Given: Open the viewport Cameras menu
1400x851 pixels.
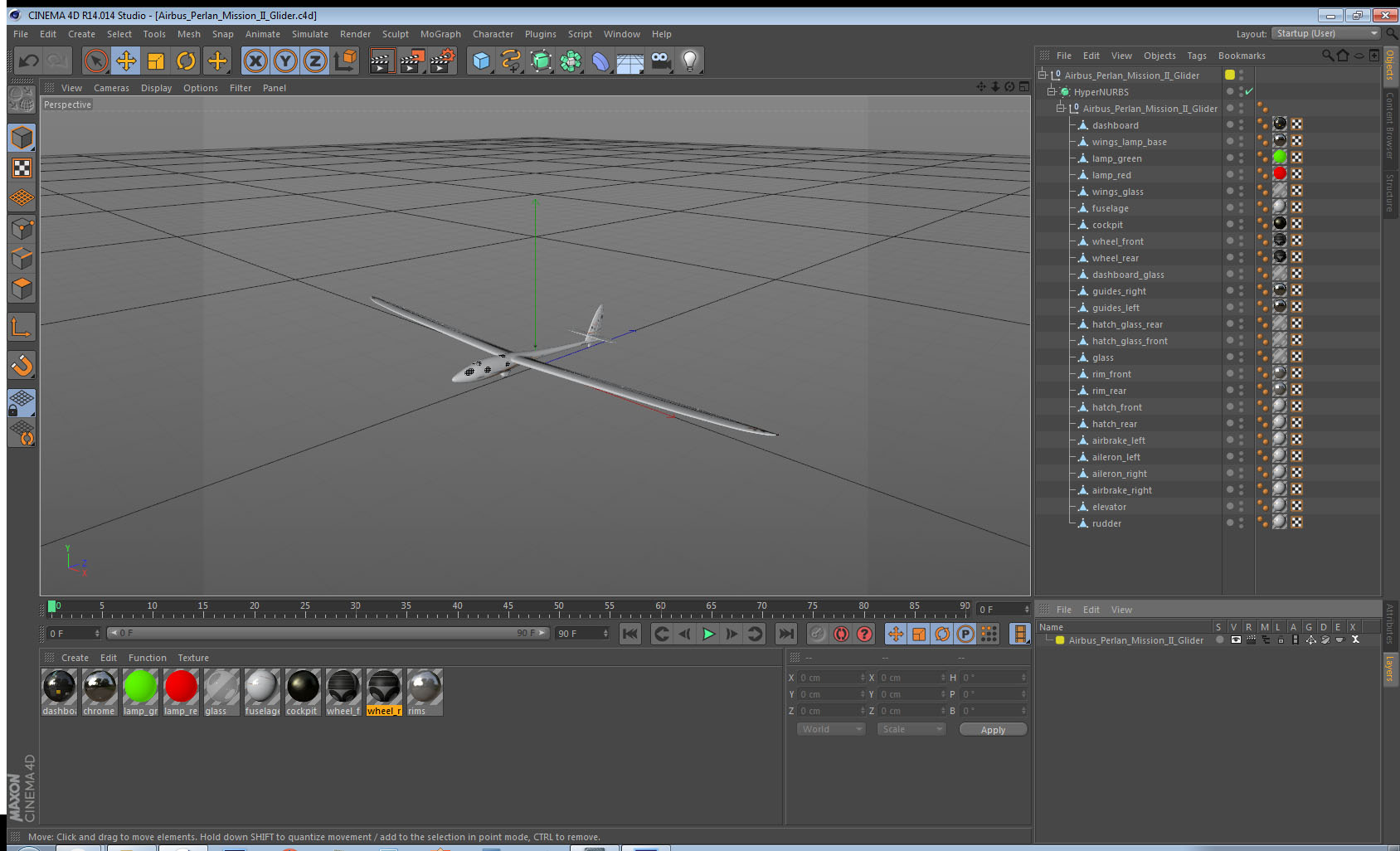Looking at the screenshot, I should click(111, 88).
